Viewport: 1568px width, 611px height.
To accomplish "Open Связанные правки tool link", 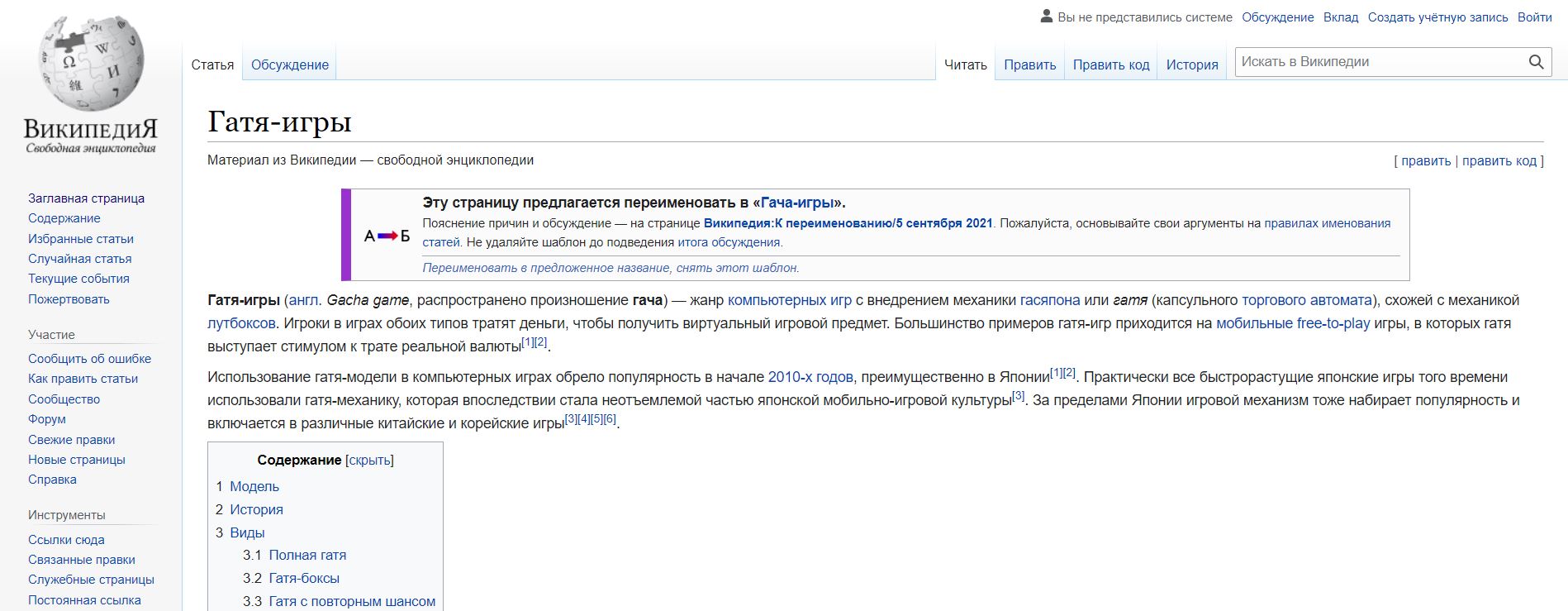I will click(82, 560).
